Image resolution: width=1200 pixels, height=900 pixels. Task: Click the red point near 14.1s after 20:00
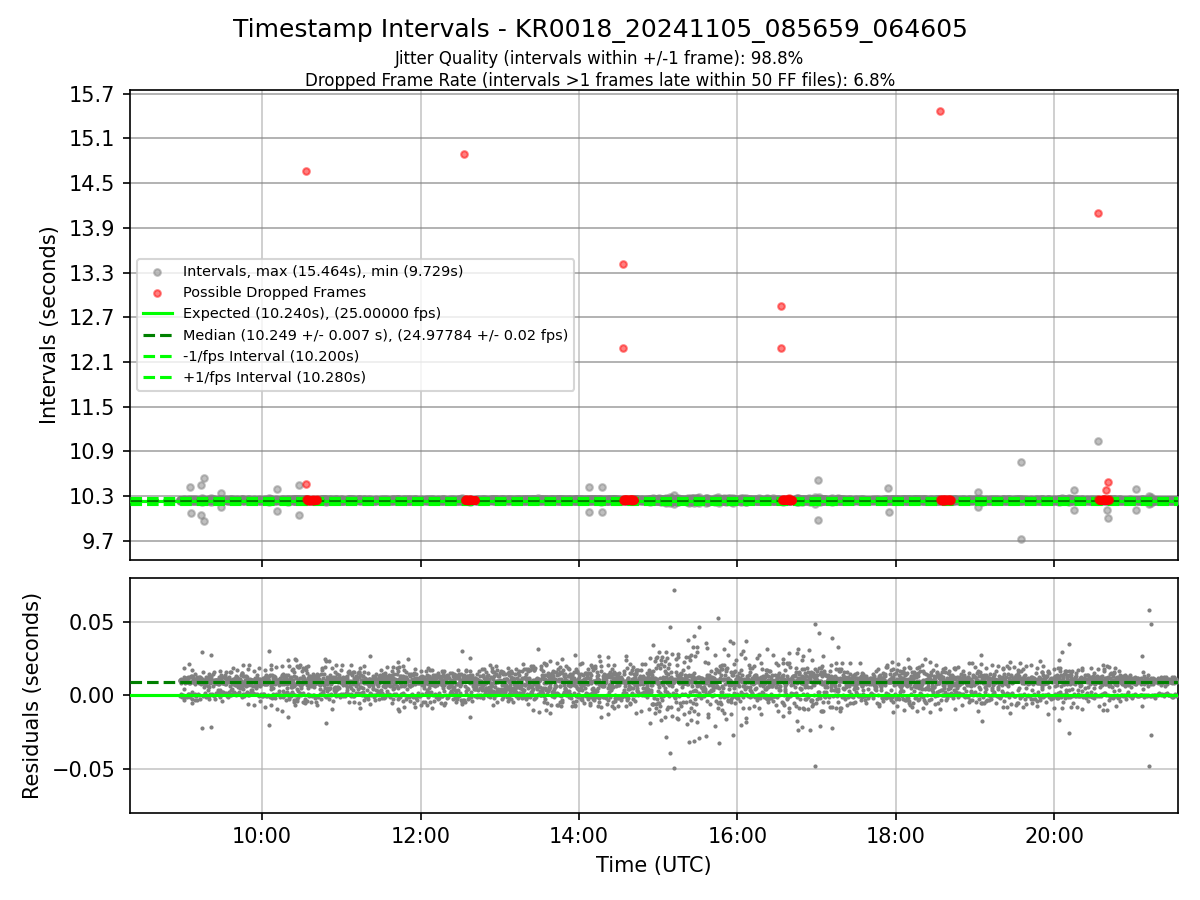point(1098,213)
